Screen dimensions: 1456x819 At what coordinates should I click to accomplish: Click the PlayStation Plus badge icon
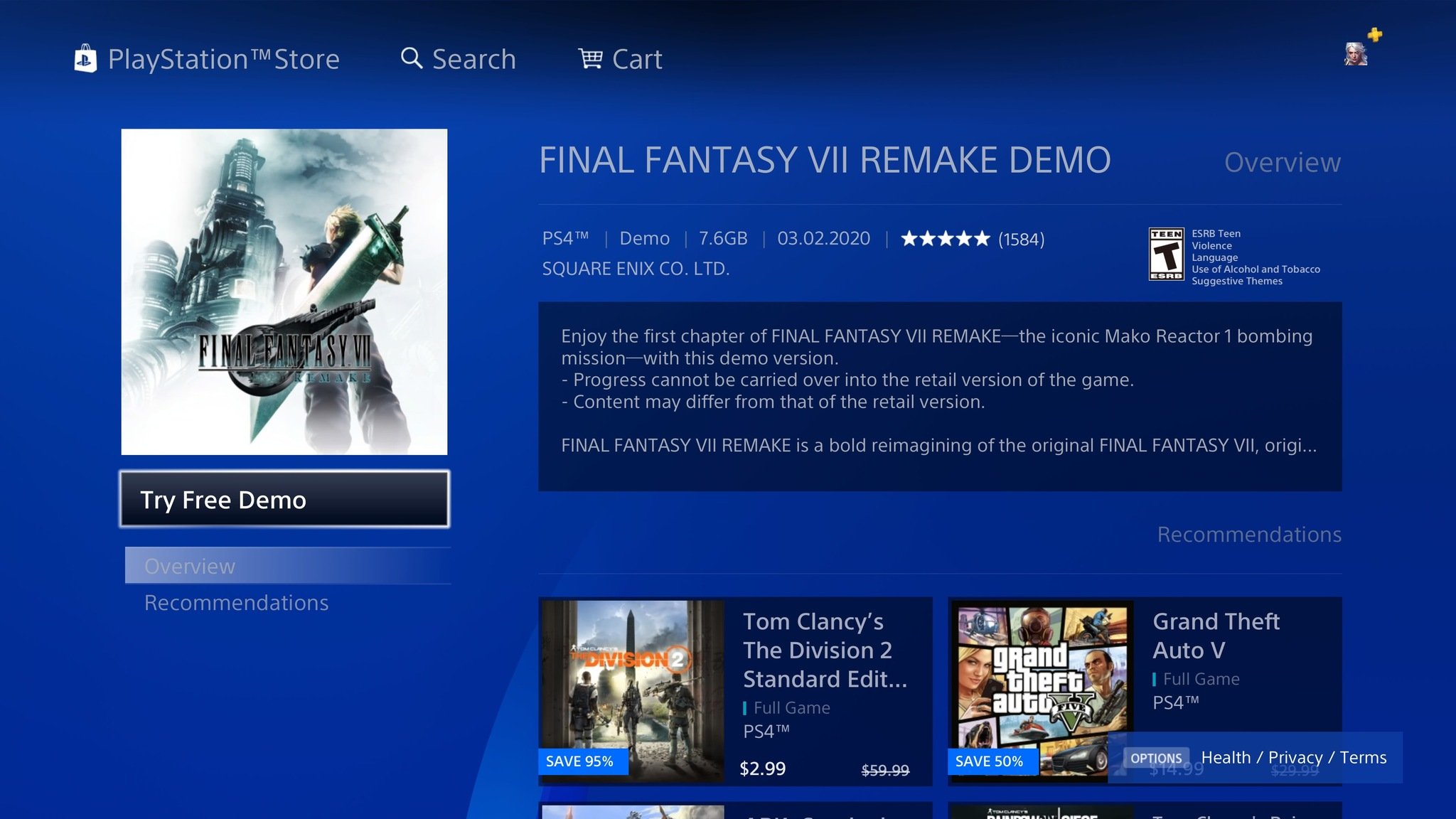(1375, 34)
